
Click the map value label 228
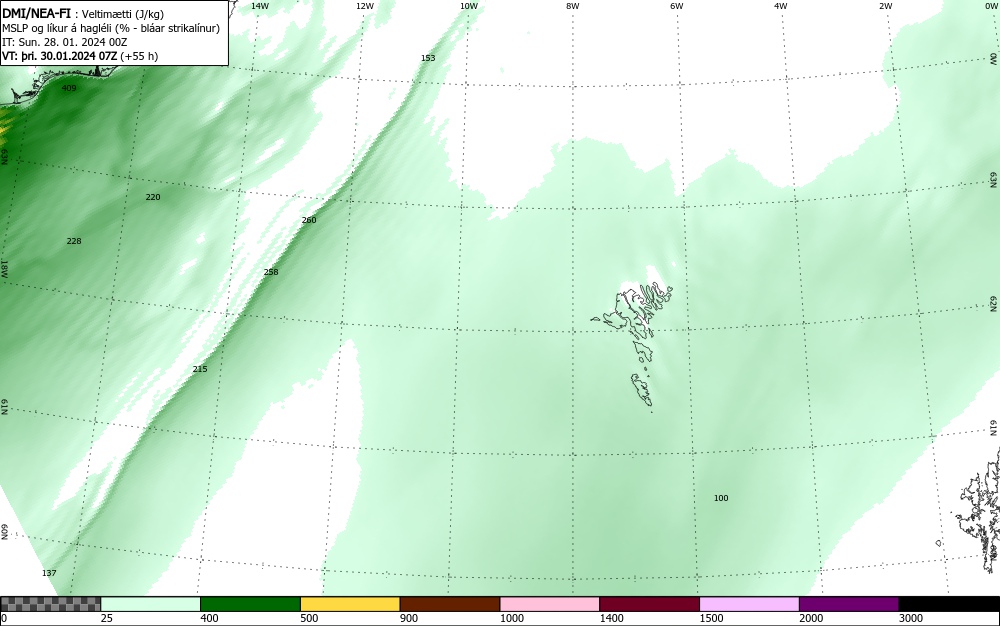point(74,241)
